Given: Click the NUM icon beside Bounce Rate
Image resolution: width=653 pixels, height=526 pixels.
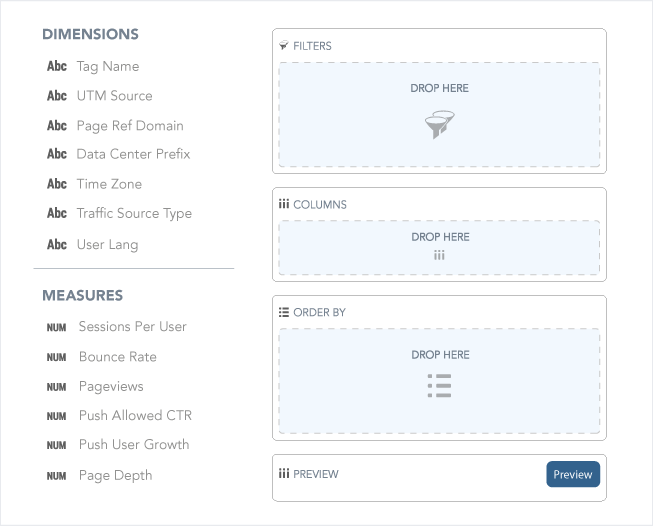Looking at the screenshot, I should [x=56, y=357].
